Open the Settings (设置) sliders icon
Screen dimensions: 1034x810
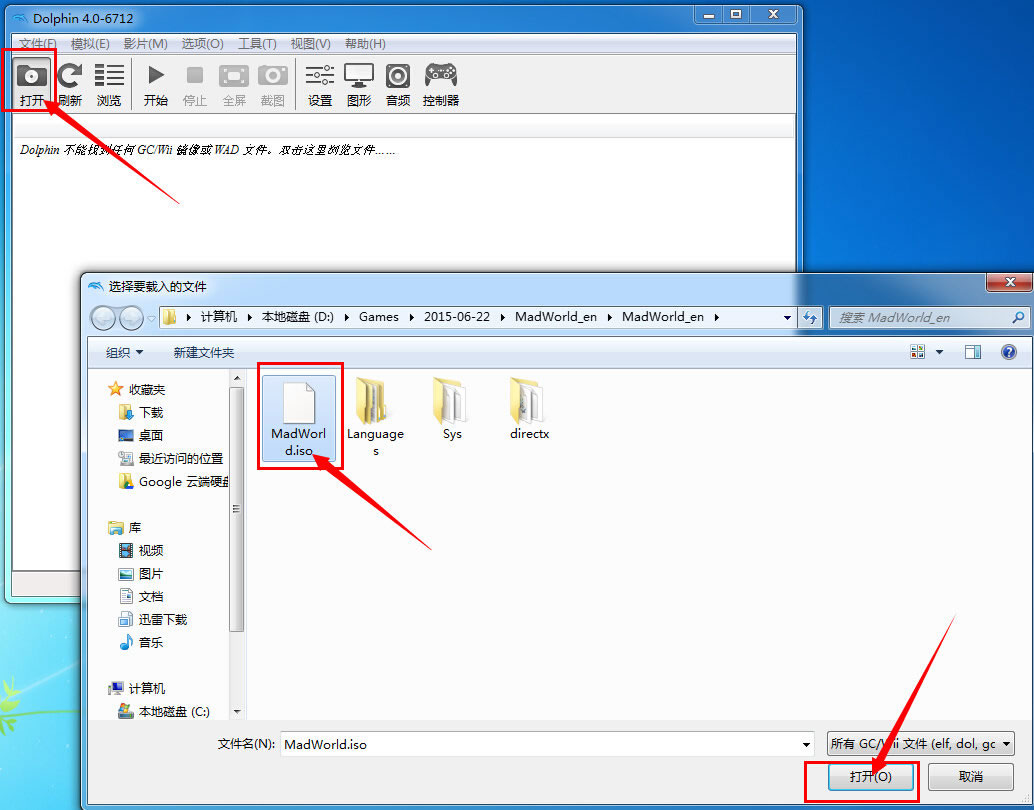click(x=320, y=84)
